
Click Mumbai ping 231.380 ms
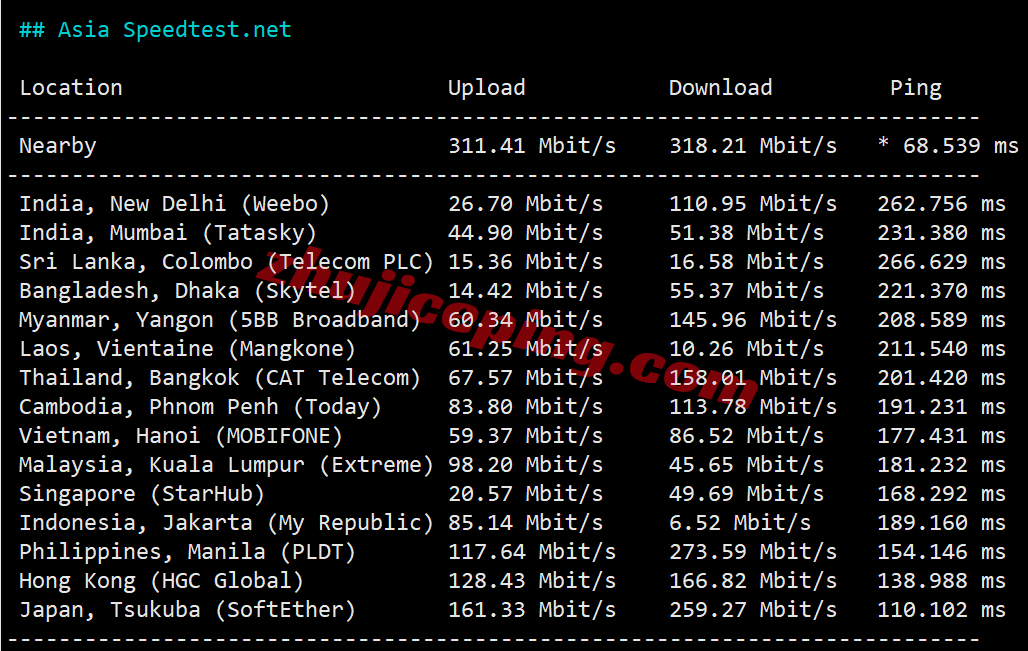[x=941, y=233]
